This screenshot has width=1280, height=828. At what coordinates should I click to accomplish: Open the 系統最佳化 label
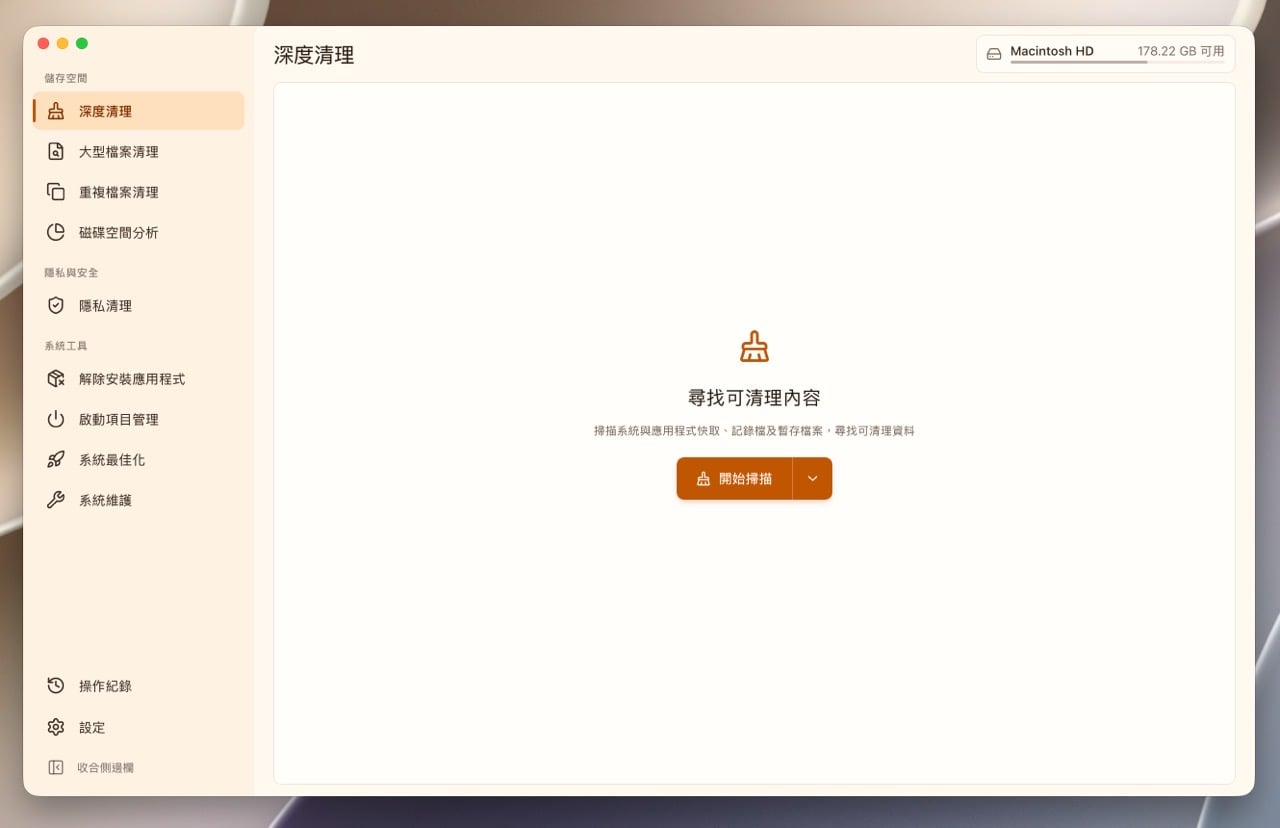click(x=112, y=460)
